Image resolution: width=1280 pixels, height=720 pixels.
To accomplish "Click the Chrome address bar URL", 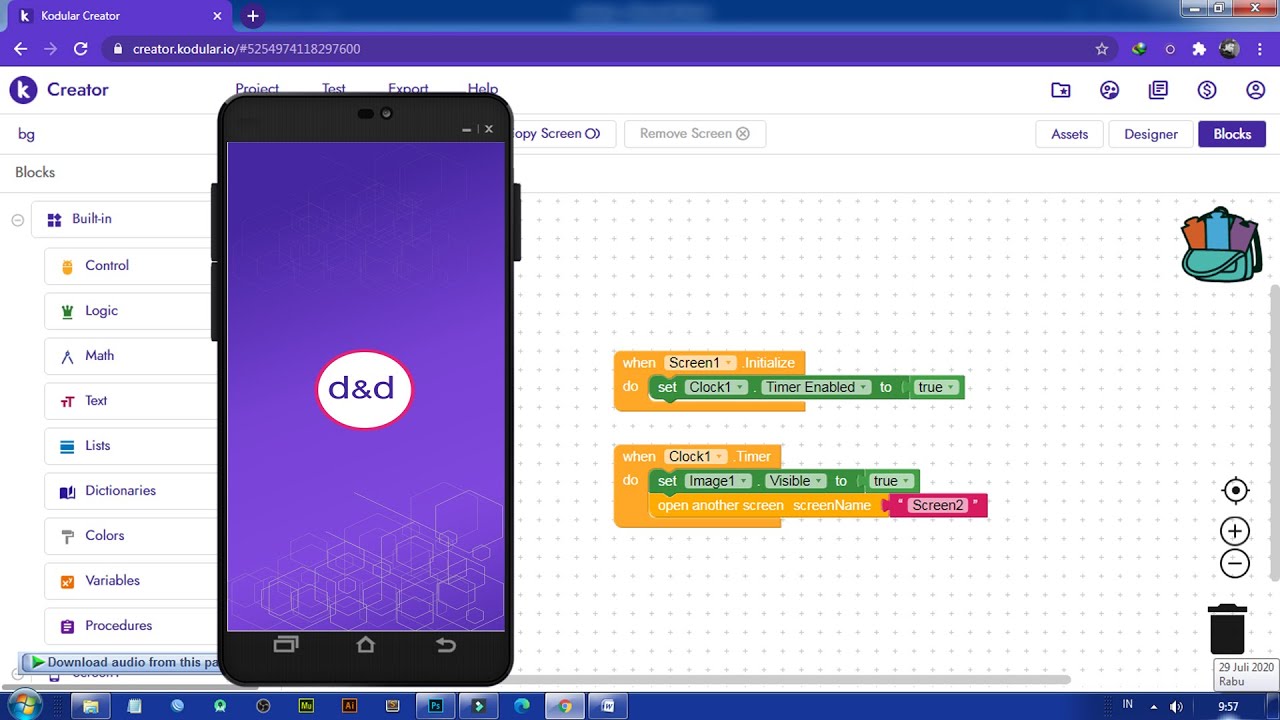I will (246, 49).
